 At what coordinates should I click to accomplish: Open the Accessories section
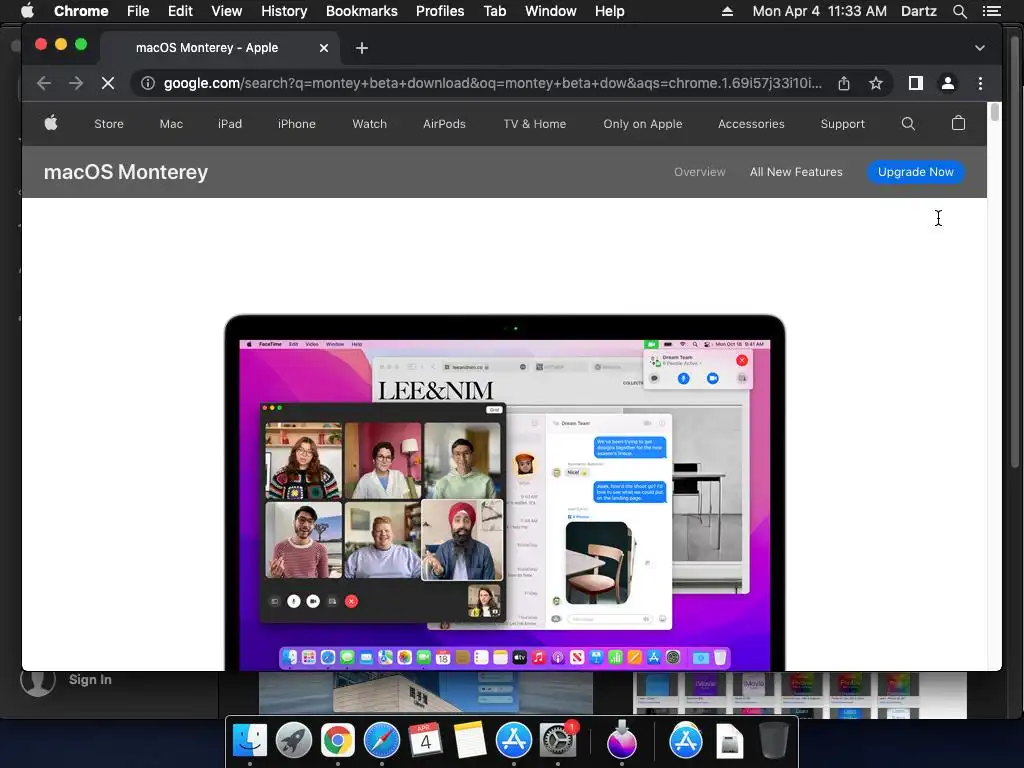pos(751,123)
